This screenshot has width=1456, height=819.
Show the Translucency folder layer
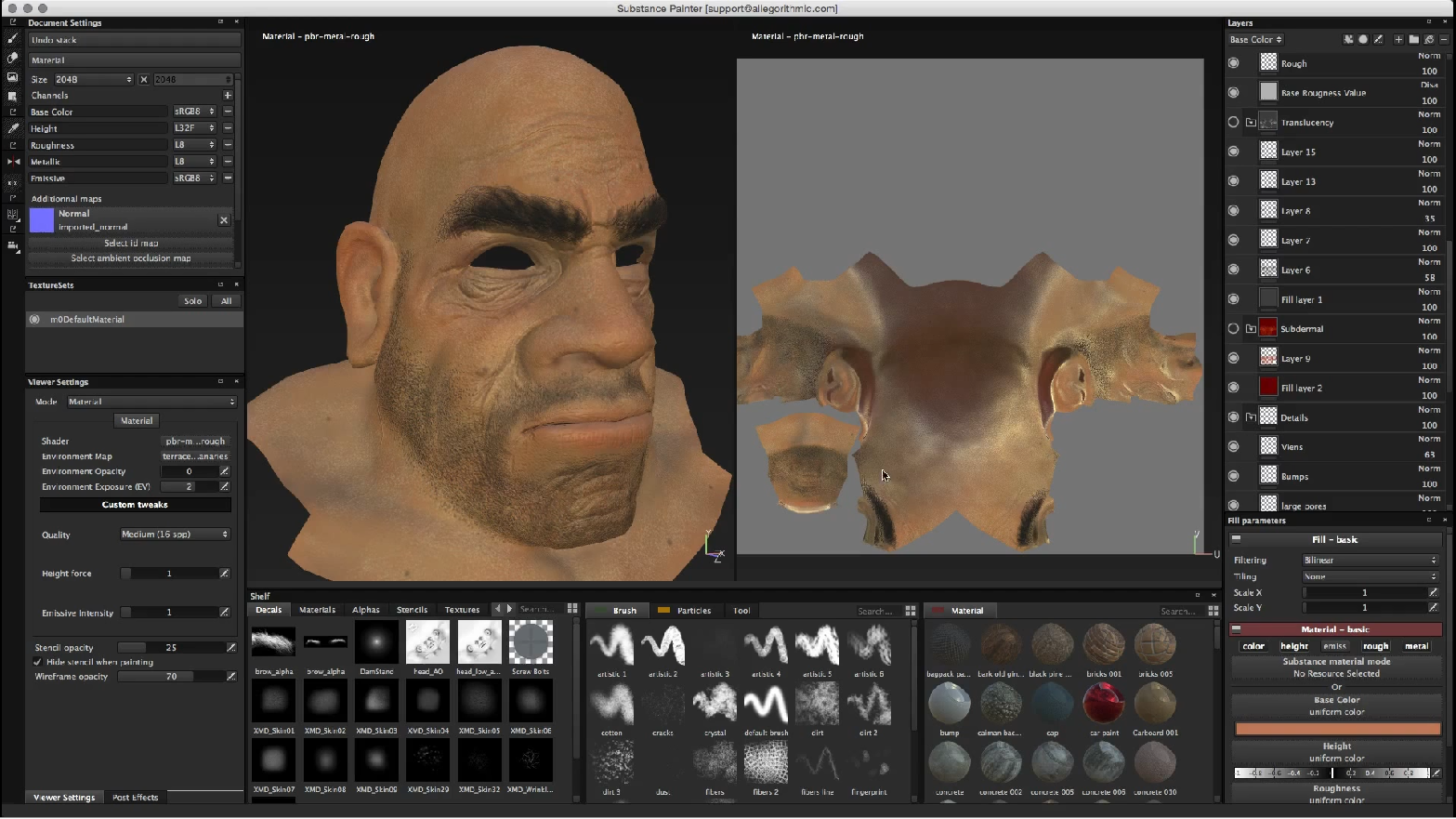point(1233,122)
